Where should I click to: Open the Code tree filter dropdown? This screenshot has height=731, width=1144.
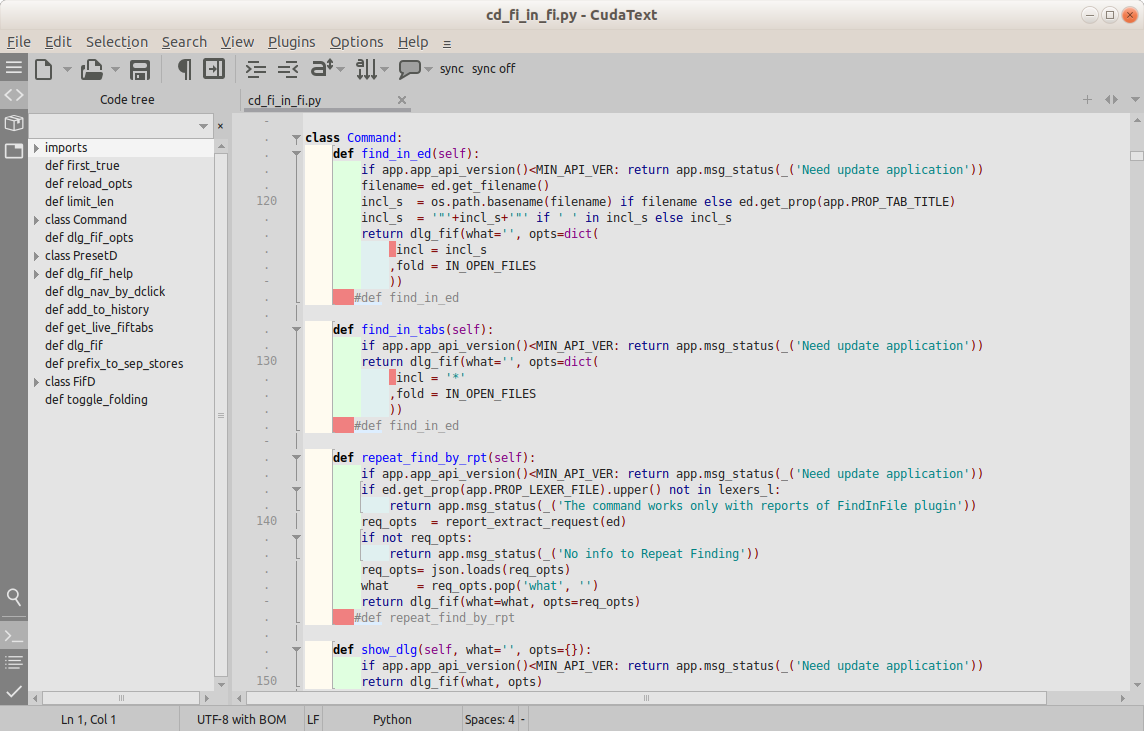(203, 126)
